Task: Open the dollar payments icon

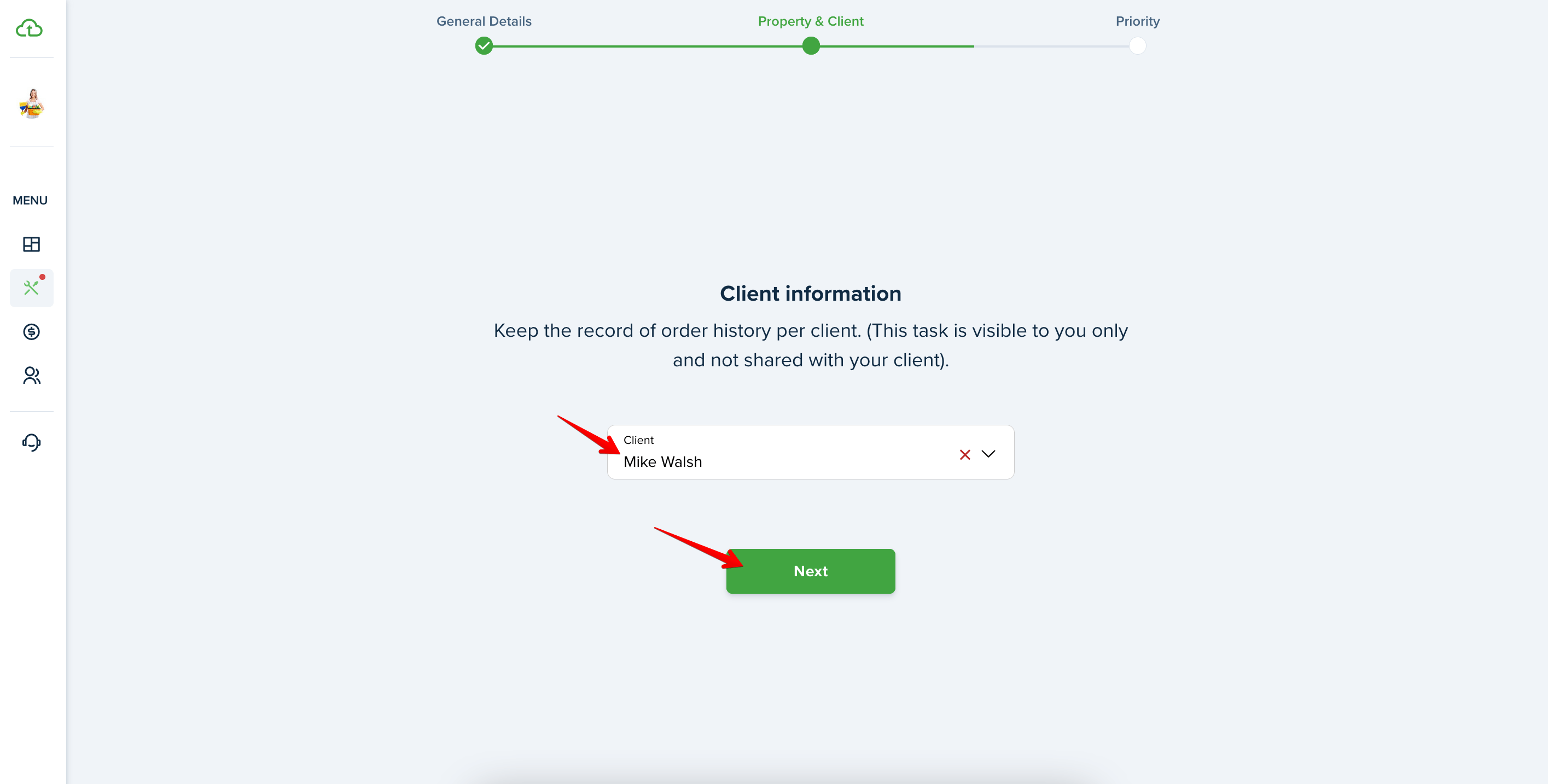Action: [31, 332]
